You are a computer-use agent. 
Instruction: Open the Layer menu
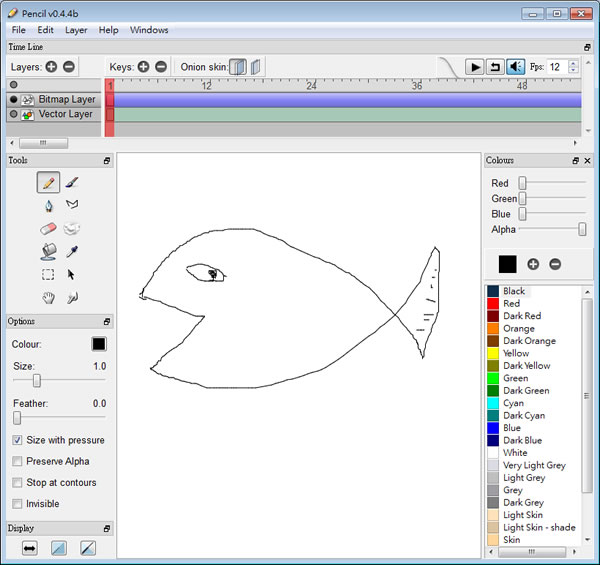tap(76, 30)
